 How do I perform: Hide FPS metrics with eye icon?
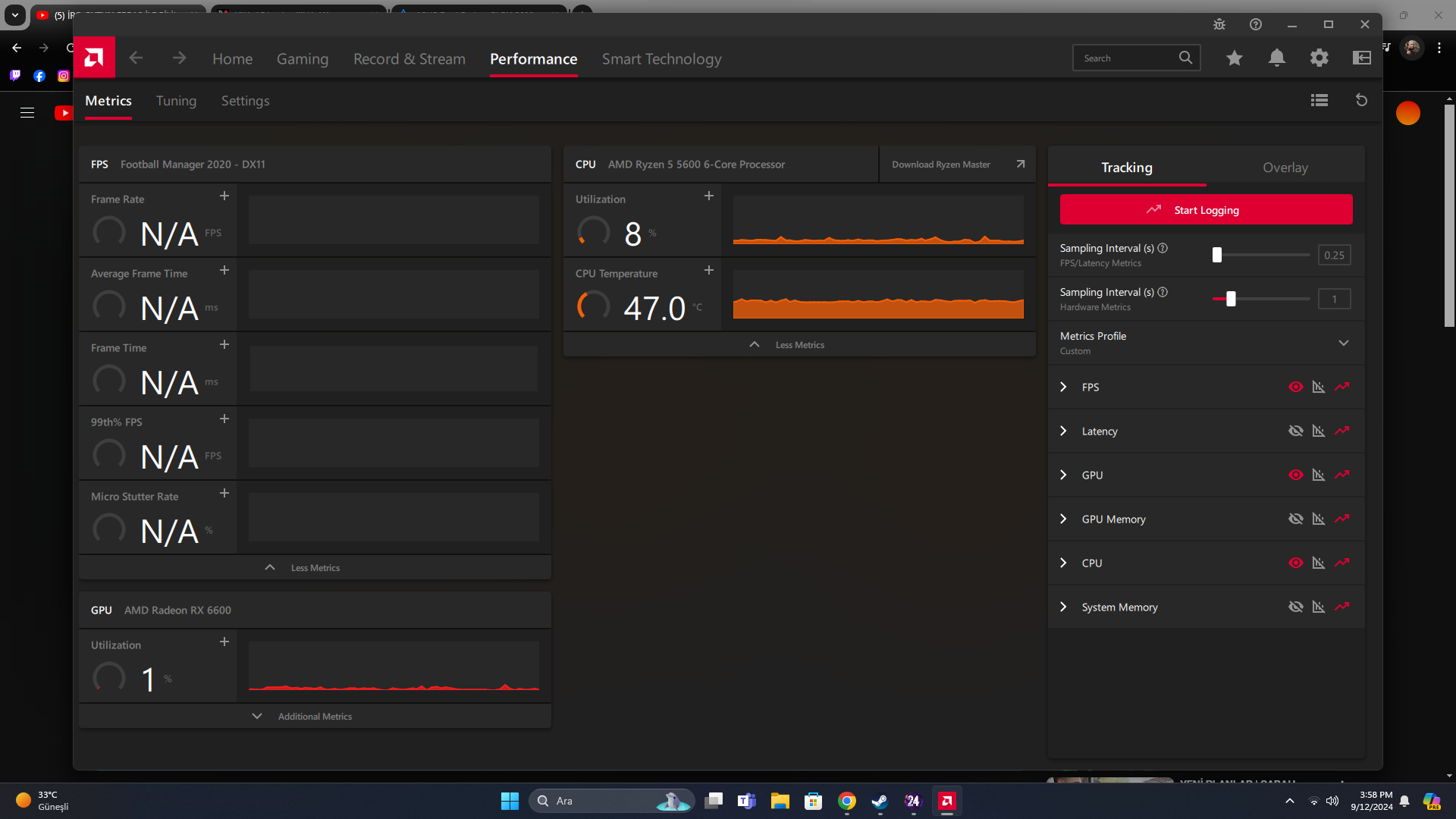tap(1296, 387)
